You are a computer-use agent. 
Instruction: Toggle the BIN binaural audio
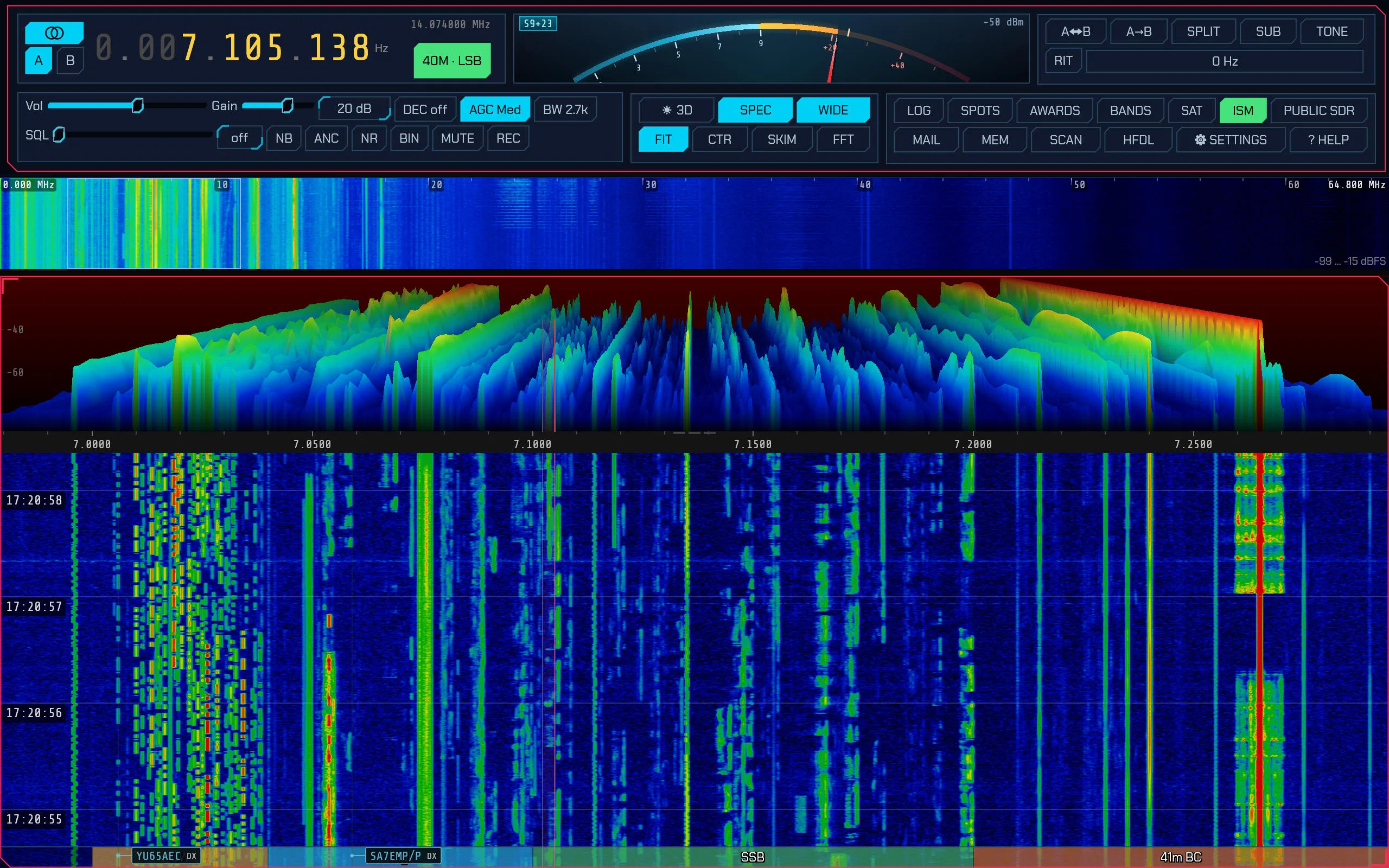[409, 138]
